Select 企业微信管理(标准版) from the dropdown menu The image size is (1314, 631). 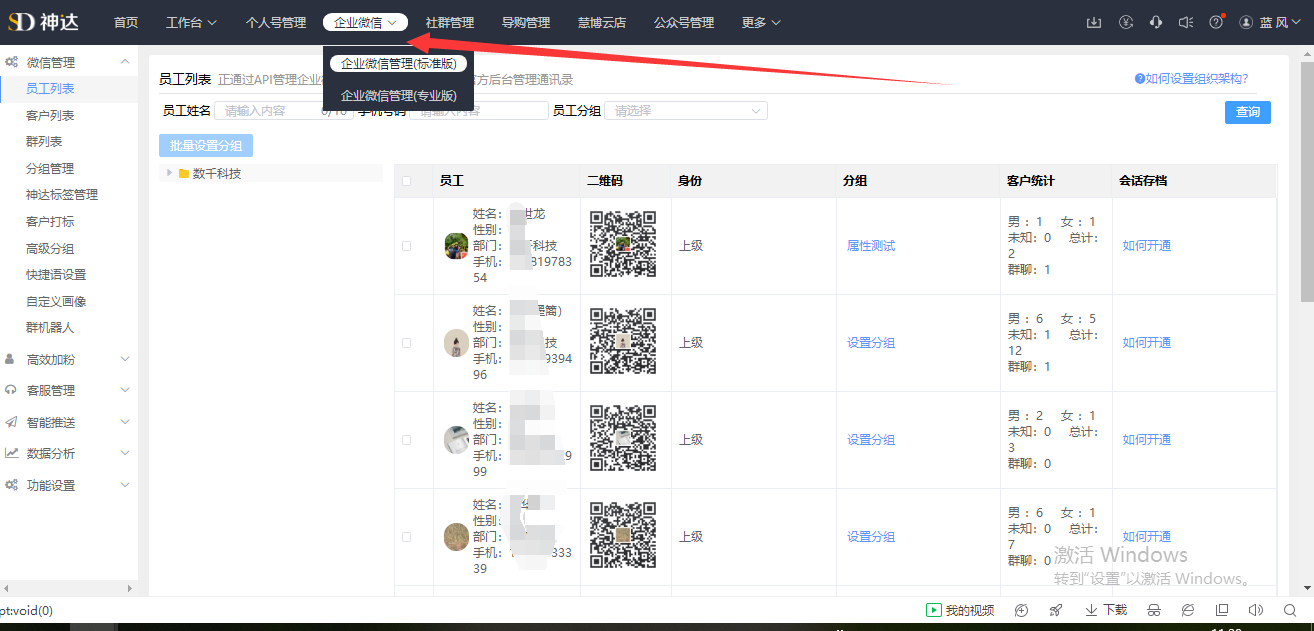click(x=399, y=64)
